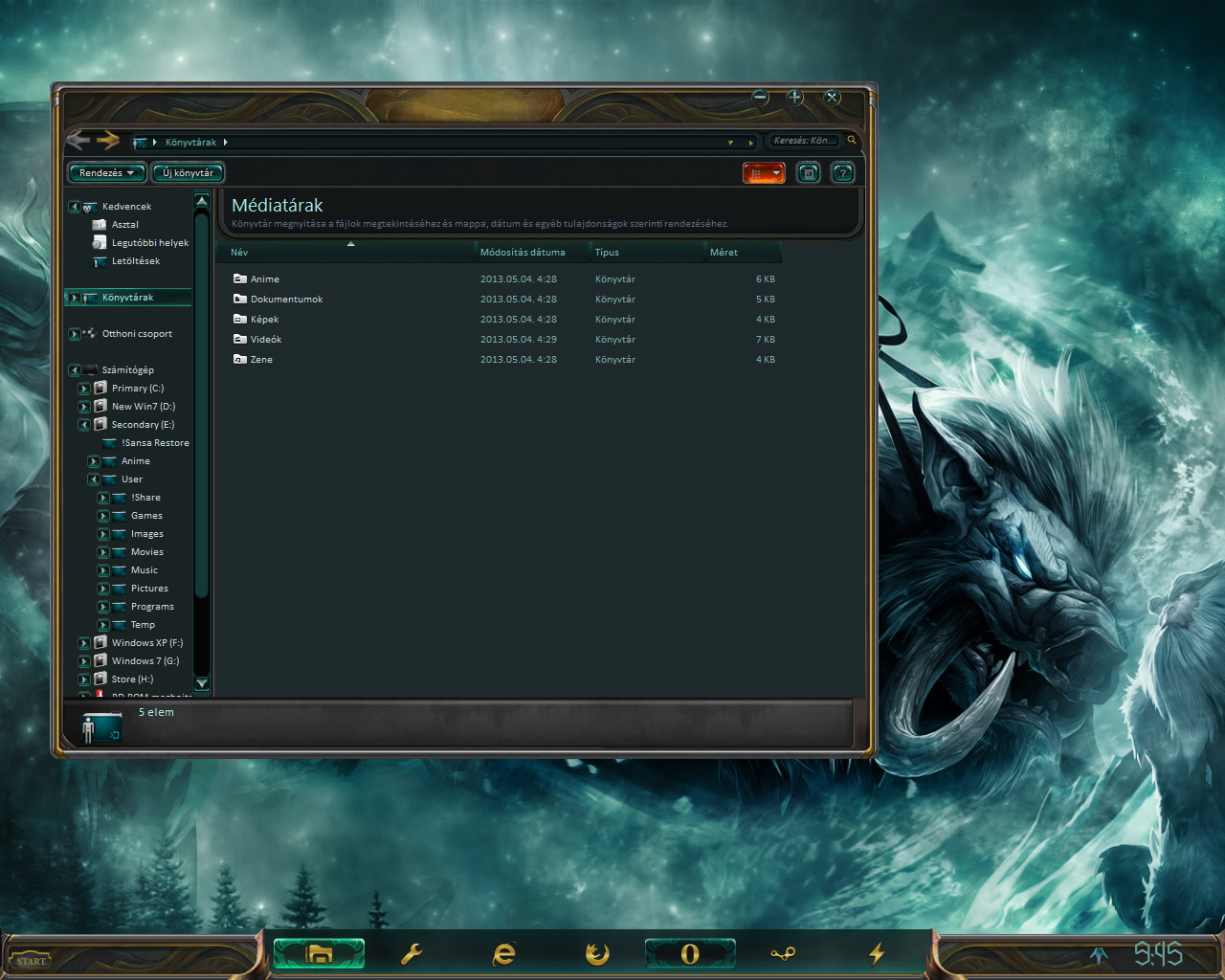1225x980 pixels.
Task: Open view options dropdown arrow
Action: (x=776, y=173)
